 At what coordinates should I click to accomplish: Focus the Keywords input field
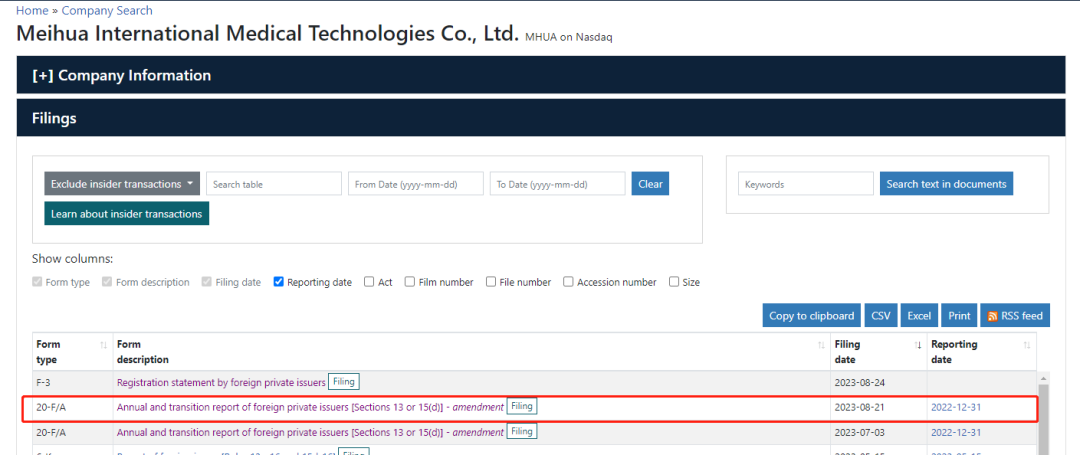click(805, 184)
